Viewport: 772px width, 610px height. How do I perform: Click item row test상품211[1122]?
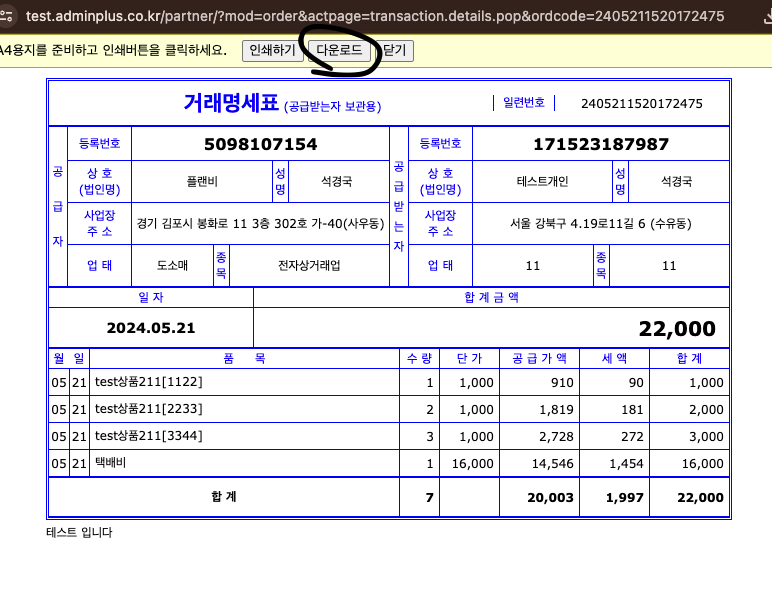click(149, 382)
